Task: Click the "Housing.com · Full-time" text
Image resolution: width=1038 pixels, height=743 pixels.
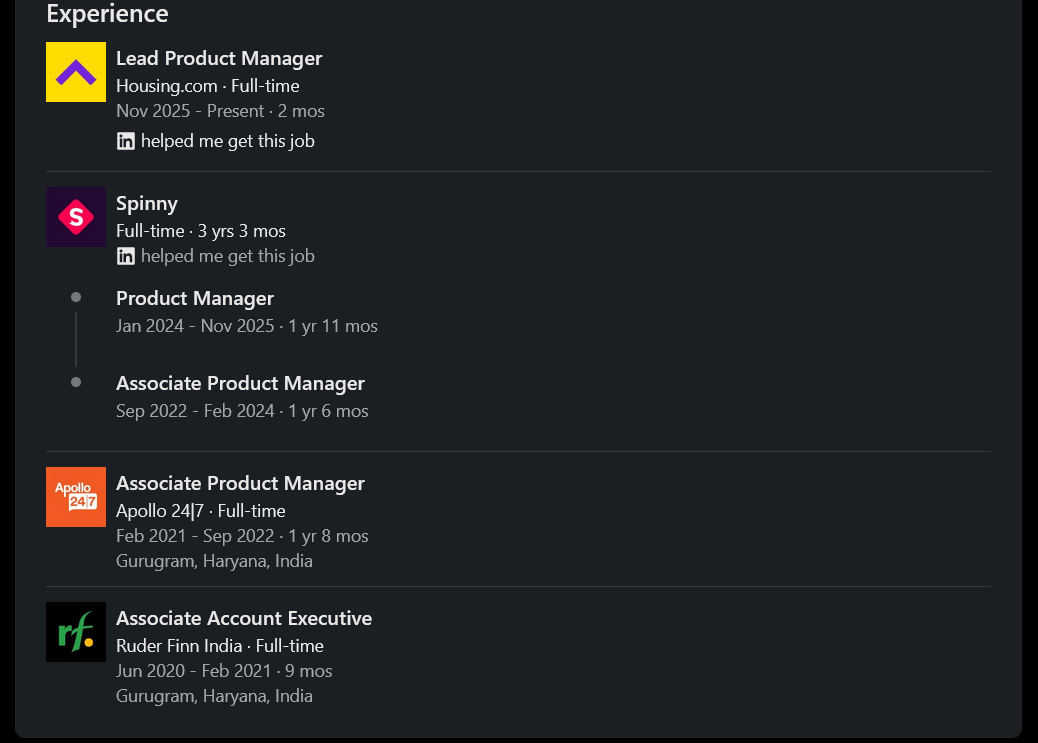Action: (x=208, y=86)
